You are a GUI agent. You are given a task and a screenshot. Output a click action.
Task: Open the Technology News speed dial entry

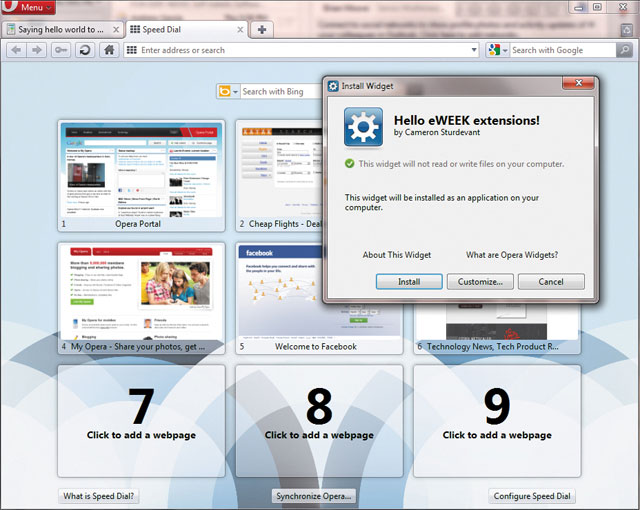(x=497, y=330)
